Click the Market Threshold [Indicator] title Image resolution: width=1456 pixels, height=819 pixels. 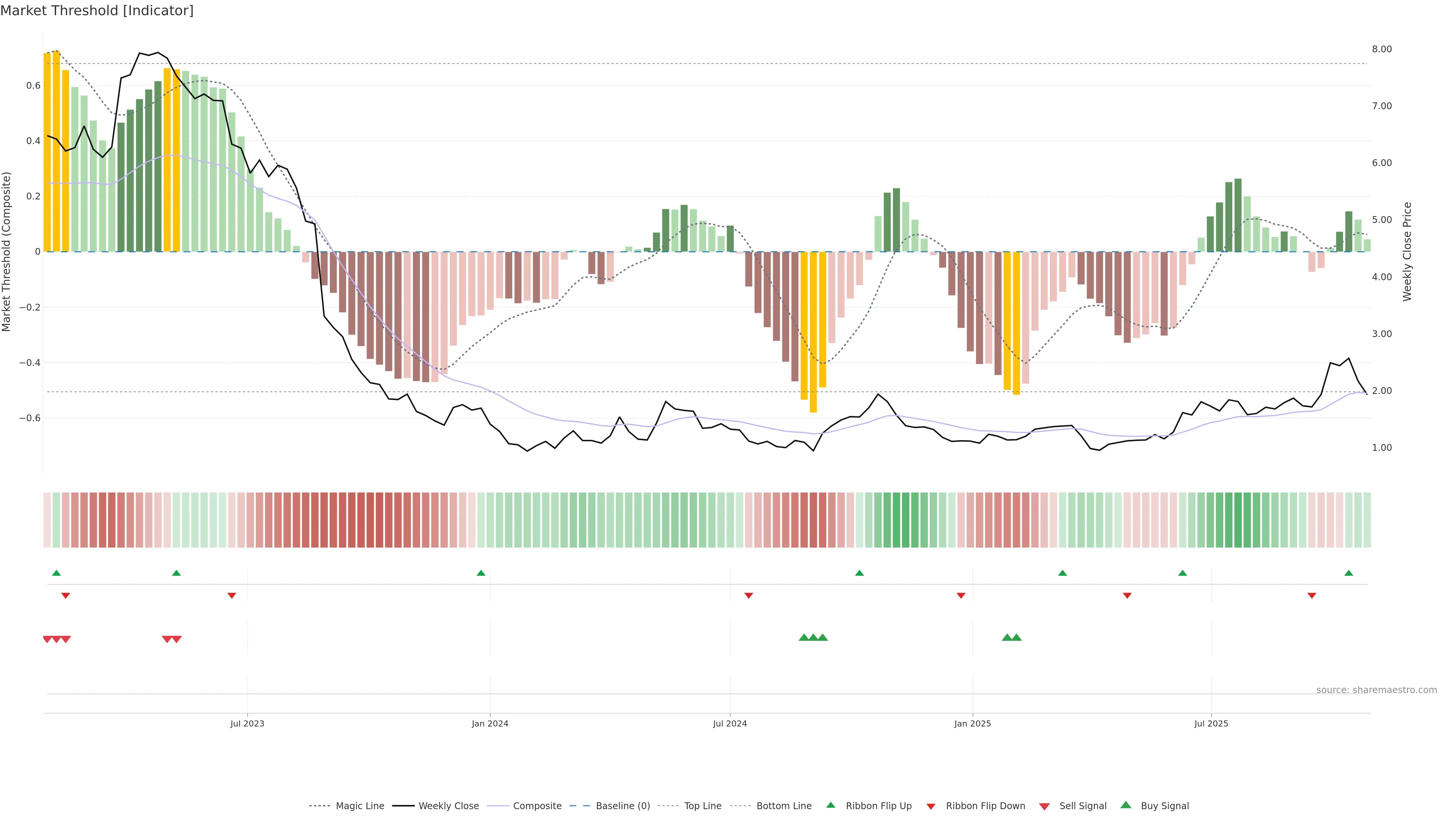click(x=97, y=10)
